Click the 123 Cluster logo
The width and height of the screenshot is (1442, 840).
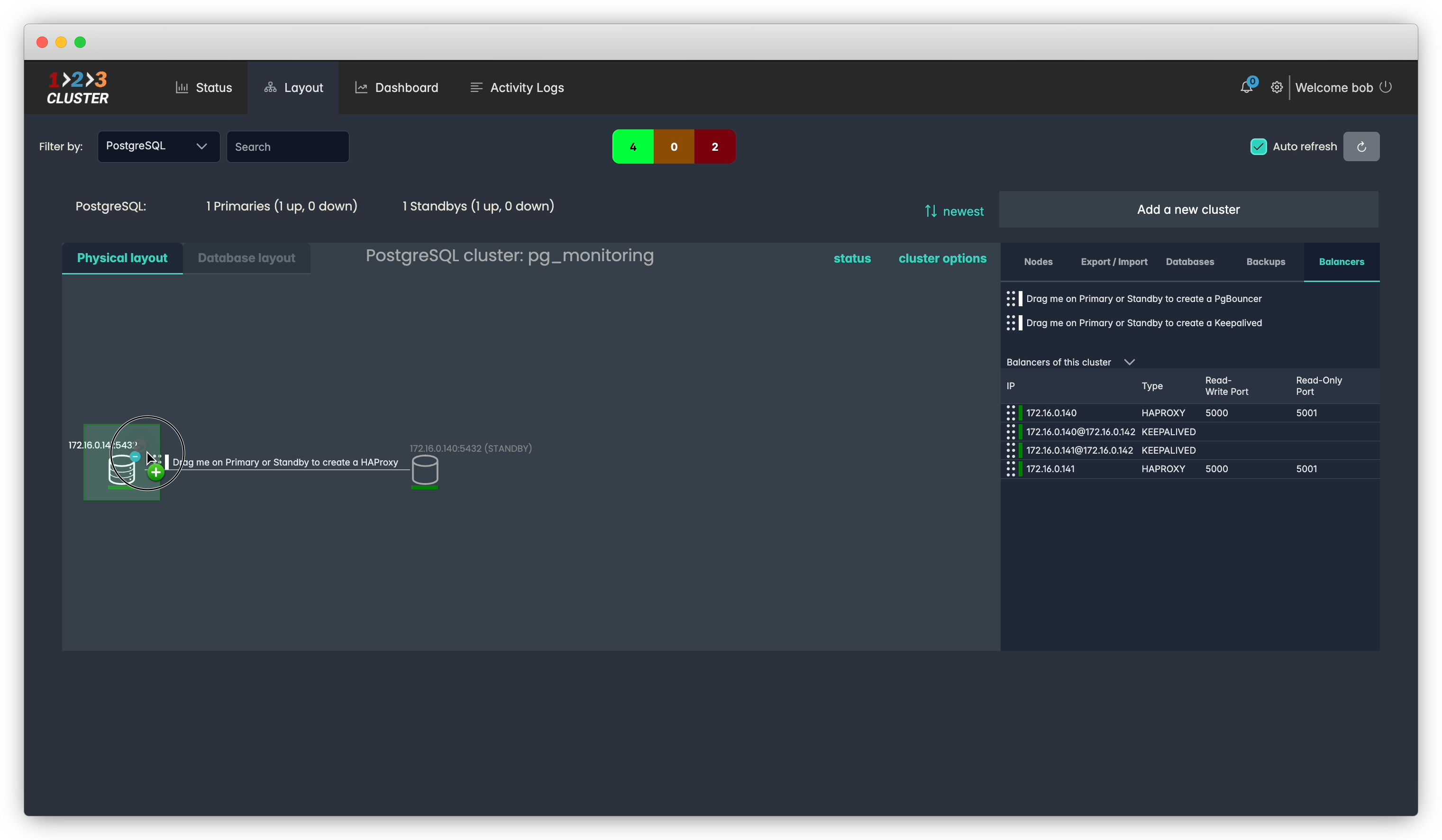(x=78, y=88)
